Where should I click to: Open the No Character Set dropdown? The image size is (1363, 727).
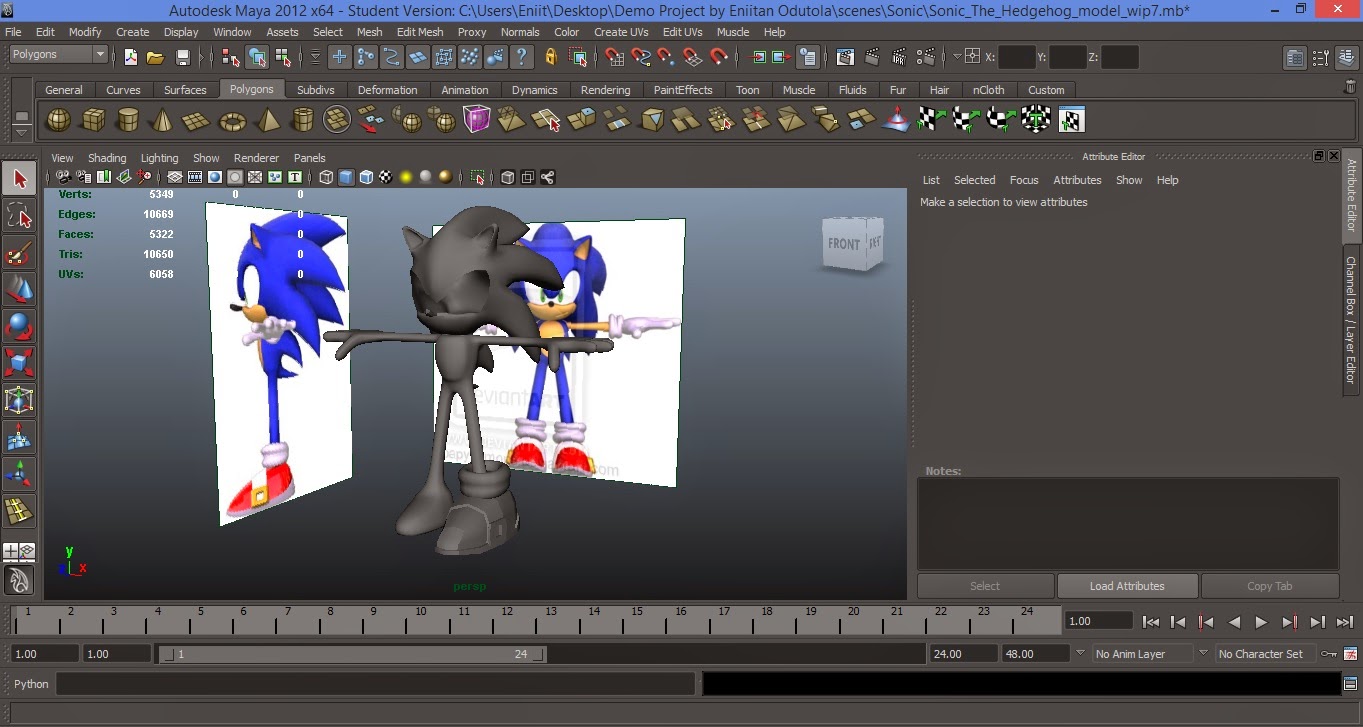point(1264,653)
